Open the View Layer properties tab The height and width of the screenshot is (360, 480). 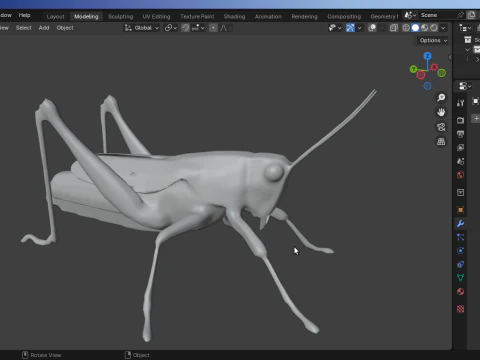click(460, 148)
